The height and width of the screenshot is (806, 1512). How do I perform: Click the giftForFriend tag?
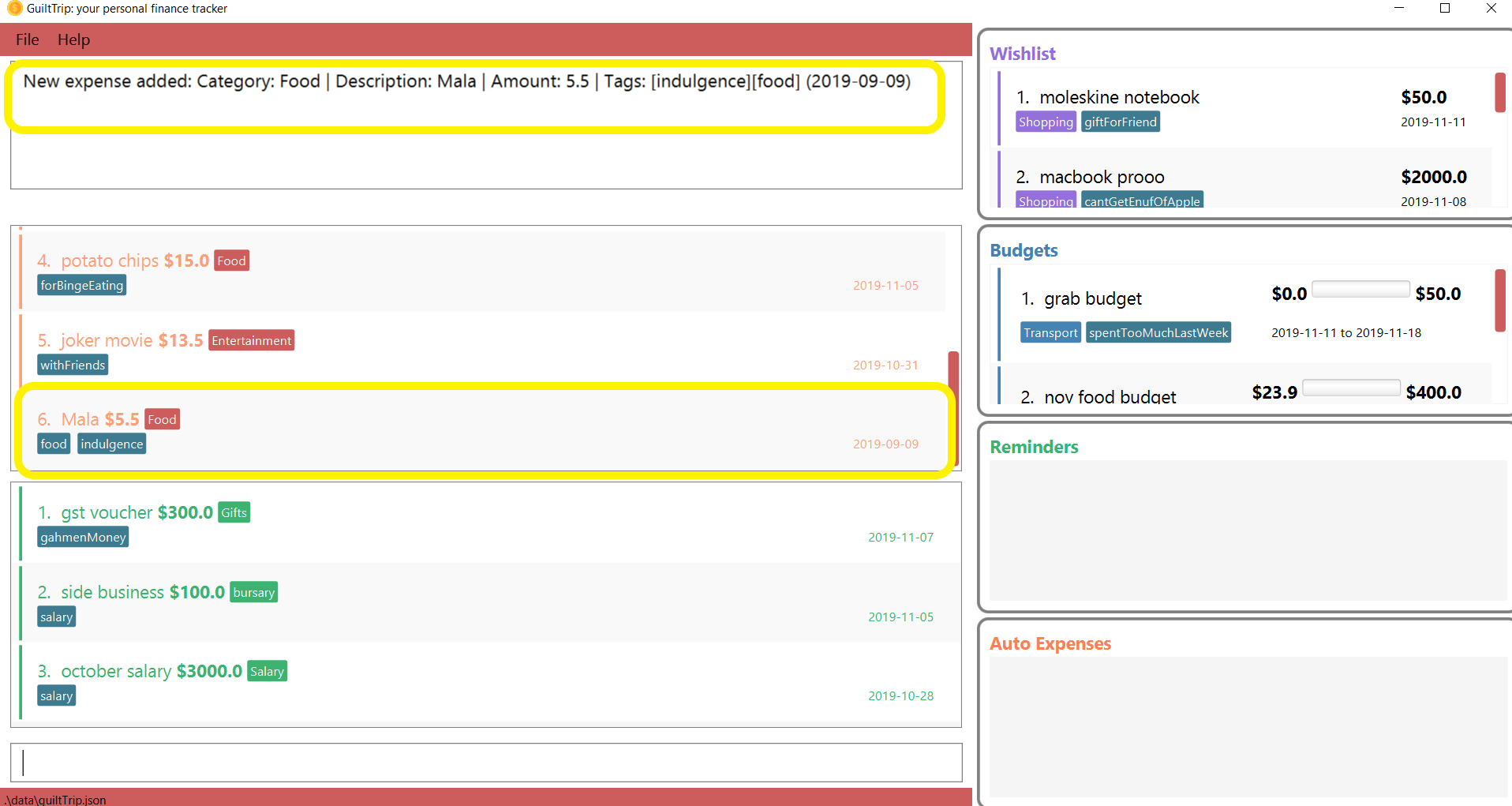[1121, 122]
